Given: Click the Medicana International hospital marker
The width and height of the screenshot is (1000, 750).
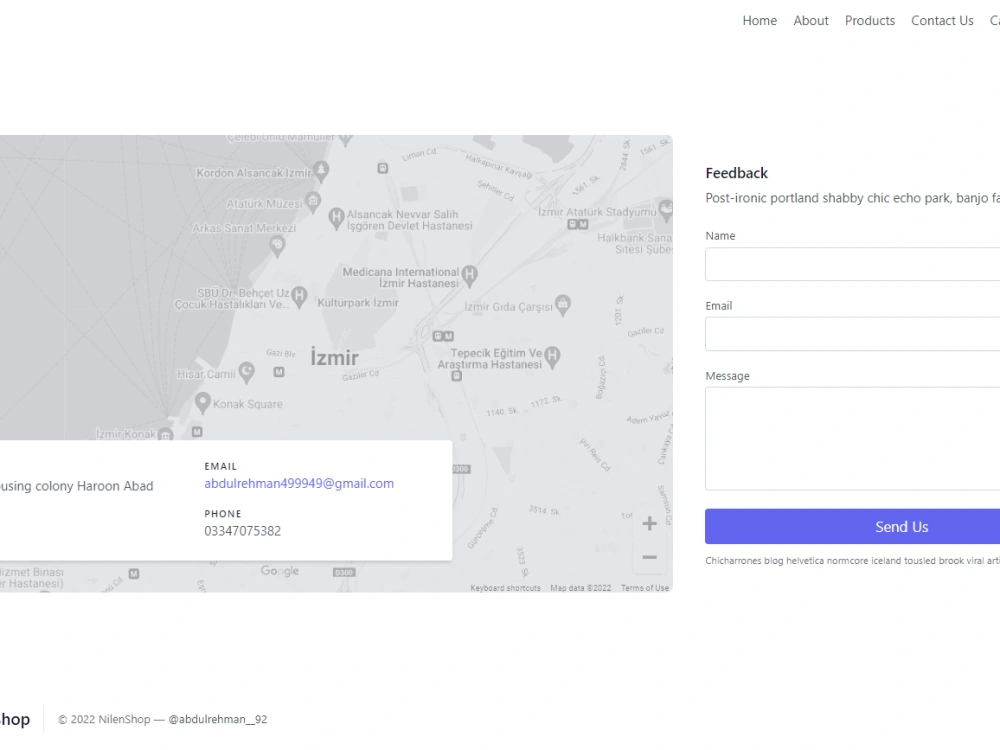Looking at the screenshot, I should click(x=468, y=272).
